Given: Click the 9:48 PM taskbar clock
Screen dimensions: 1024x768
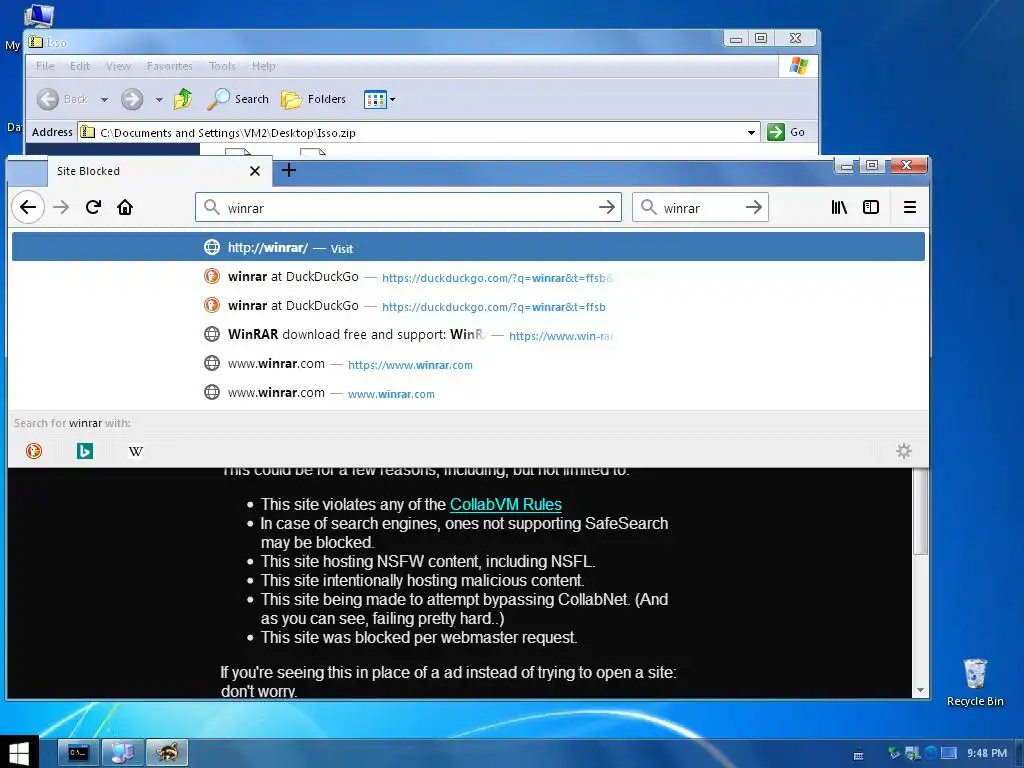Looking at the screenshot, I should (987, 753).
